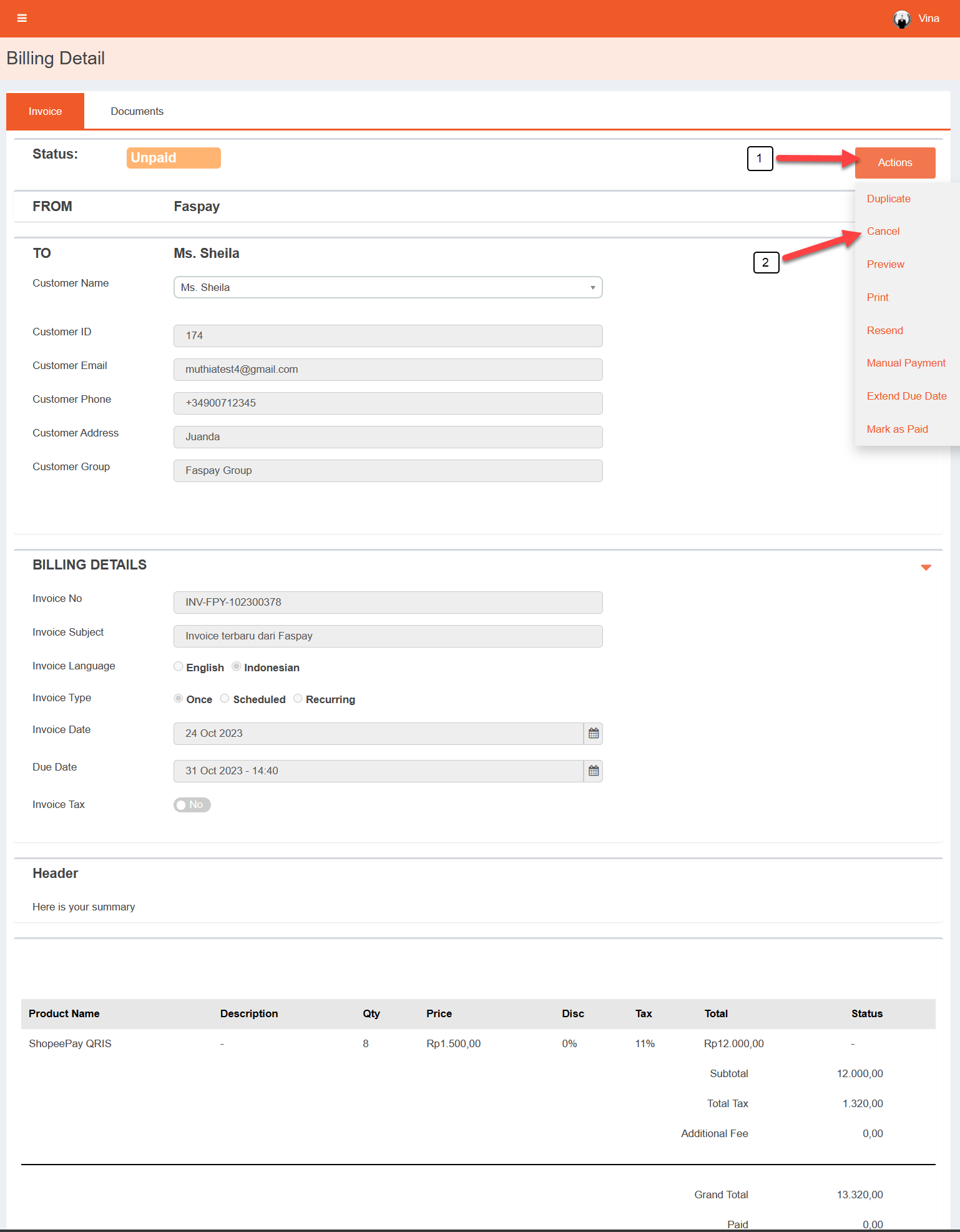Image resolution: width=960 pixels, height=1232 pixels.
Task: Select English invoice language
Action: [x=179, y=667]
